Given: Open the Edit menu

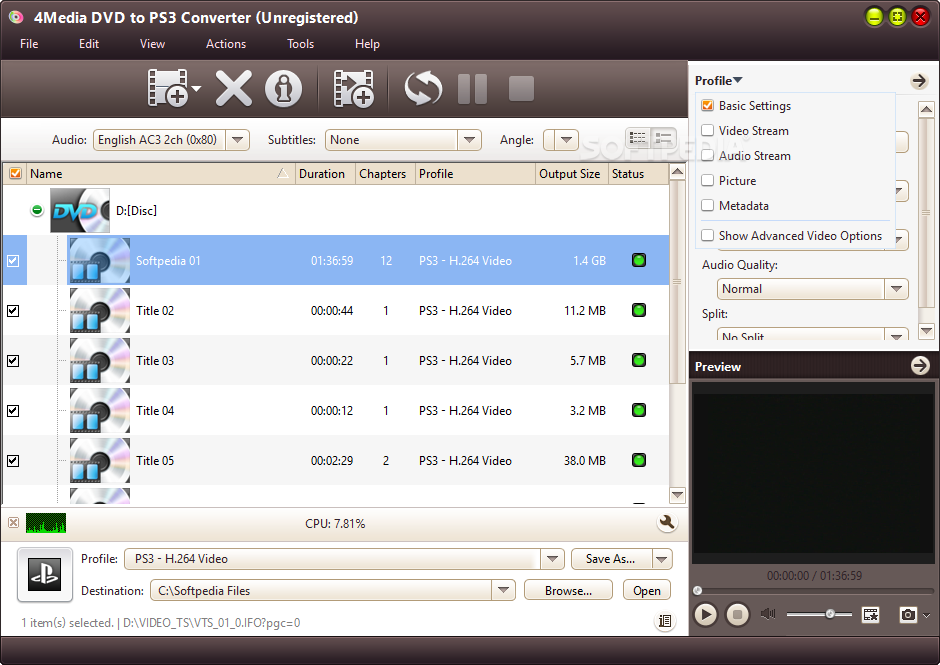Looking at the screenshot, I should coord(89,44).
